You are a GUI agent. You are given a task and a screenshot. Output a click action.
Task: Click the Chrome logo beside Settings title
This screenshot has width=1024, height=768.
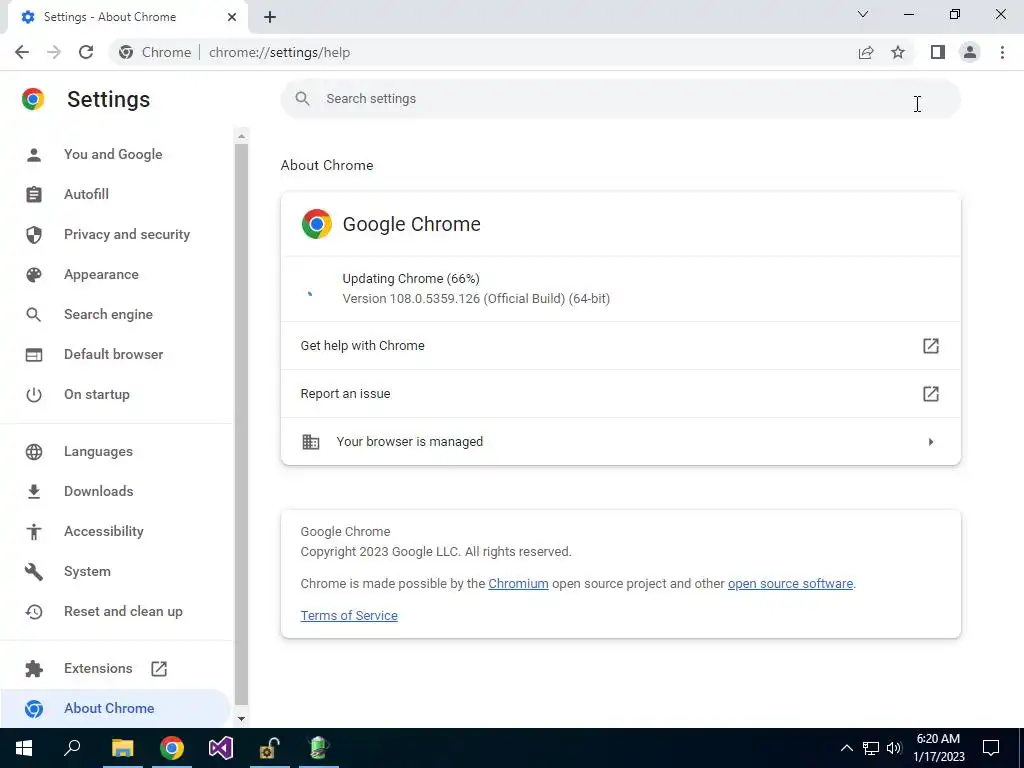click(33, 99)
